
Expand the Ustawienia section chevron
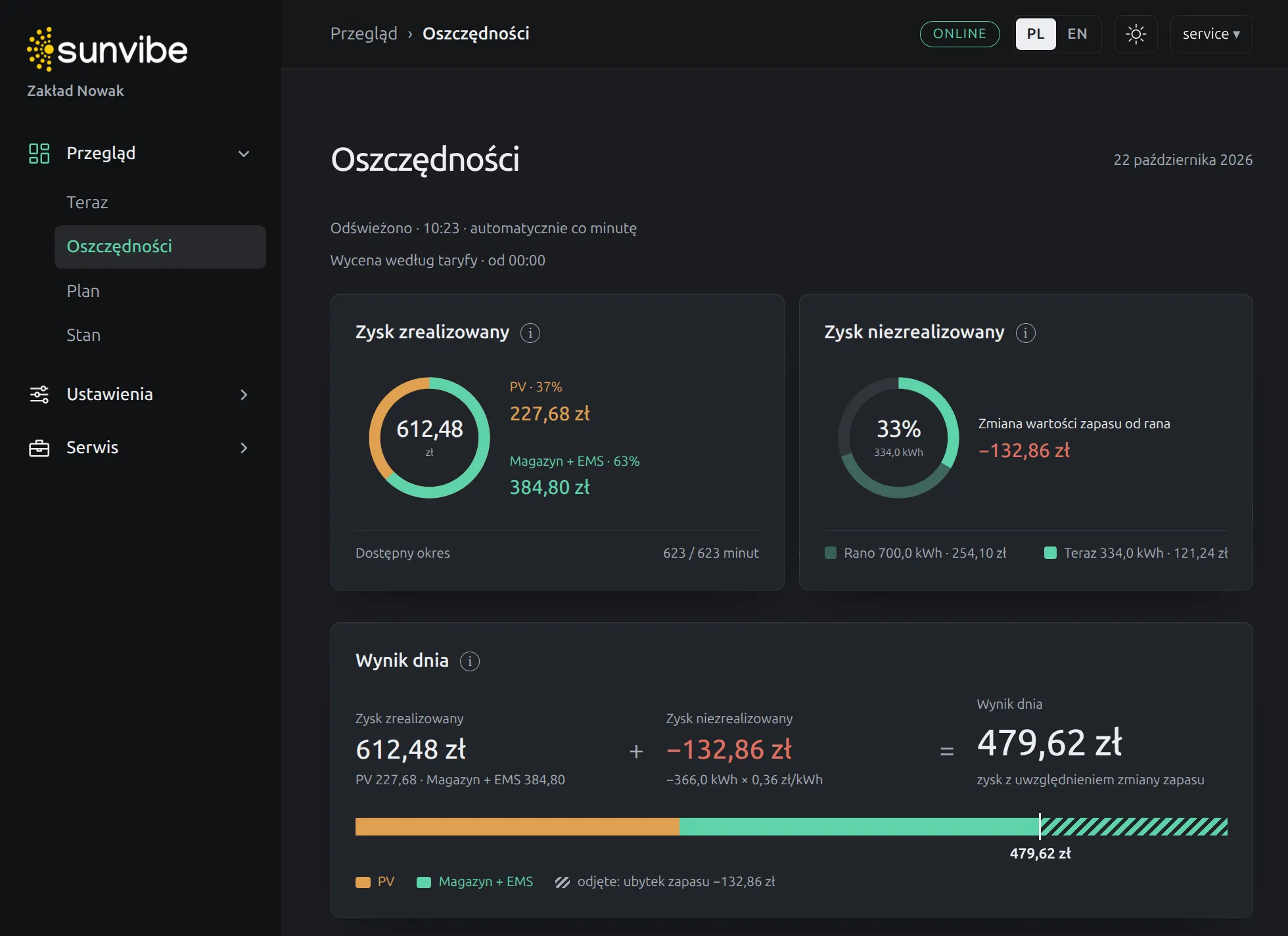click(x=244, y=395)
